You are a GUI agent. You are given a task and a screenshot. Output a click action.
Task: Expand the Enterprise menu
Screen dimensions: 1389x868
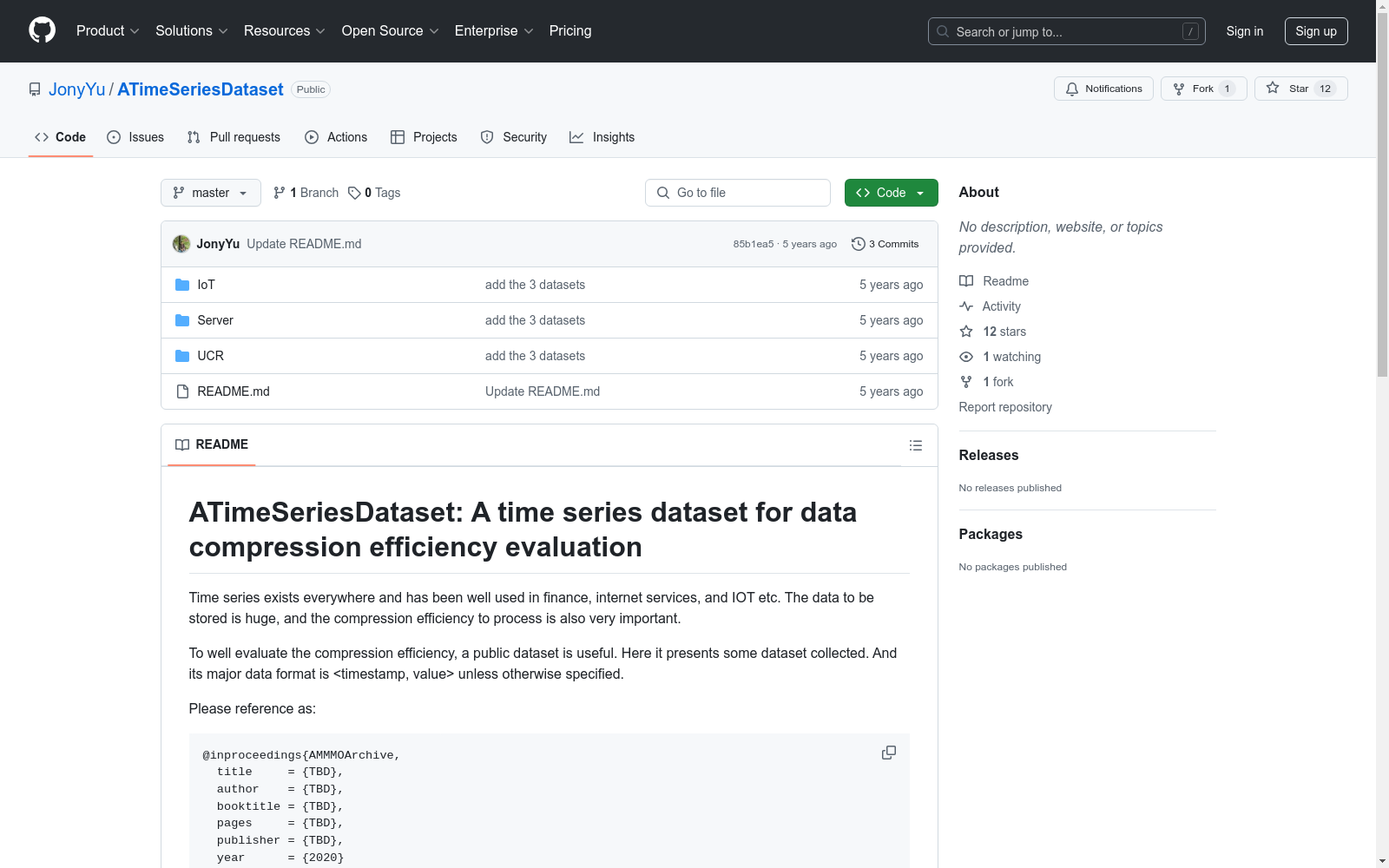coord(494,30)
